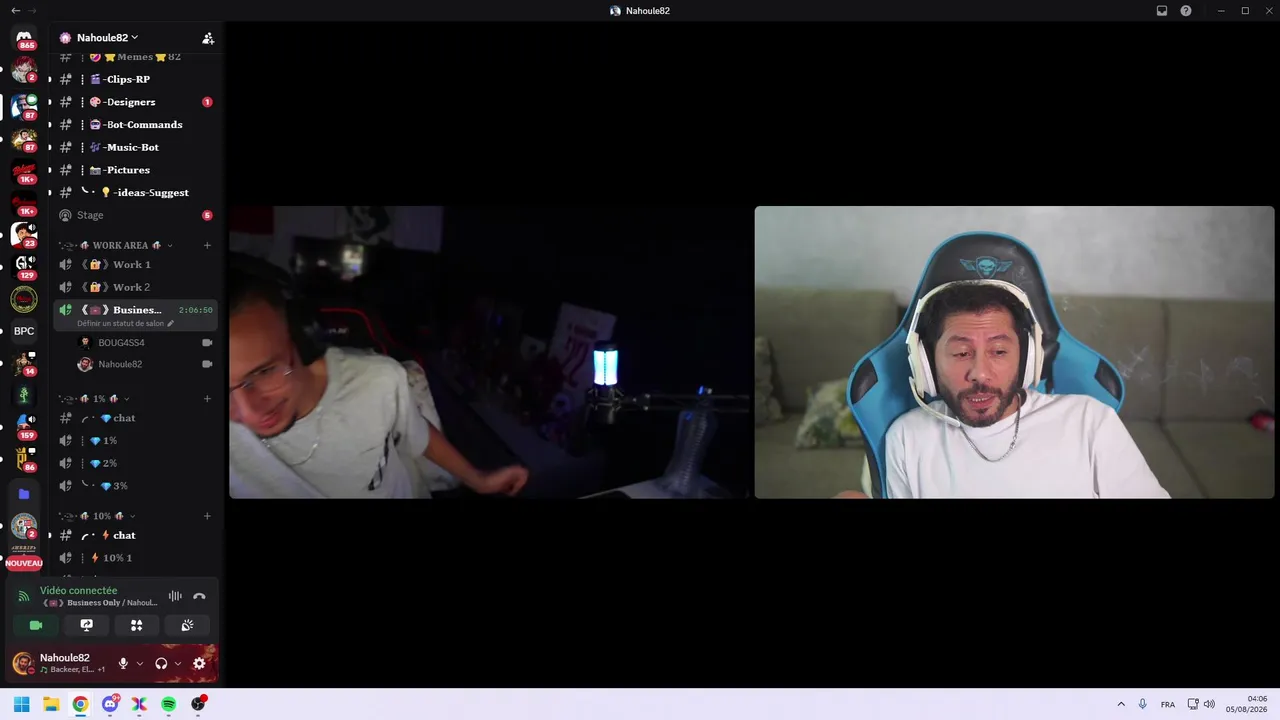Mute the microphone in user panel

123,663
